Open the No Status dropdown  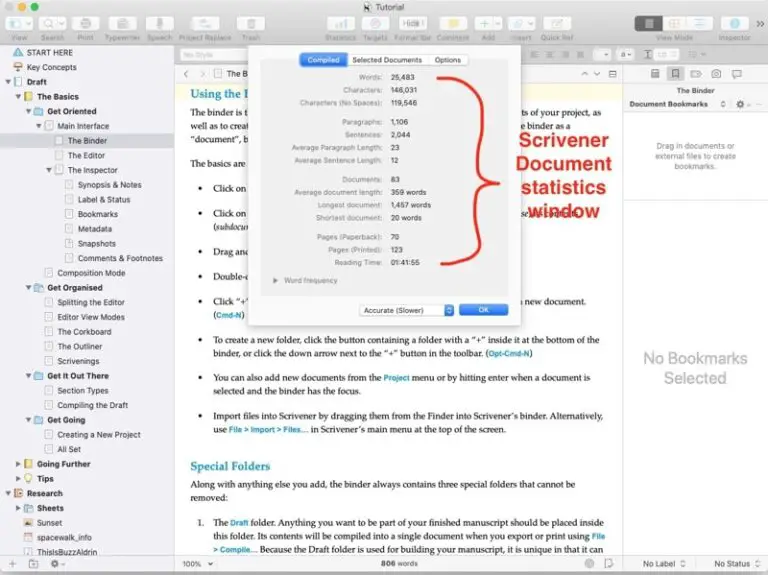(737, 564)
